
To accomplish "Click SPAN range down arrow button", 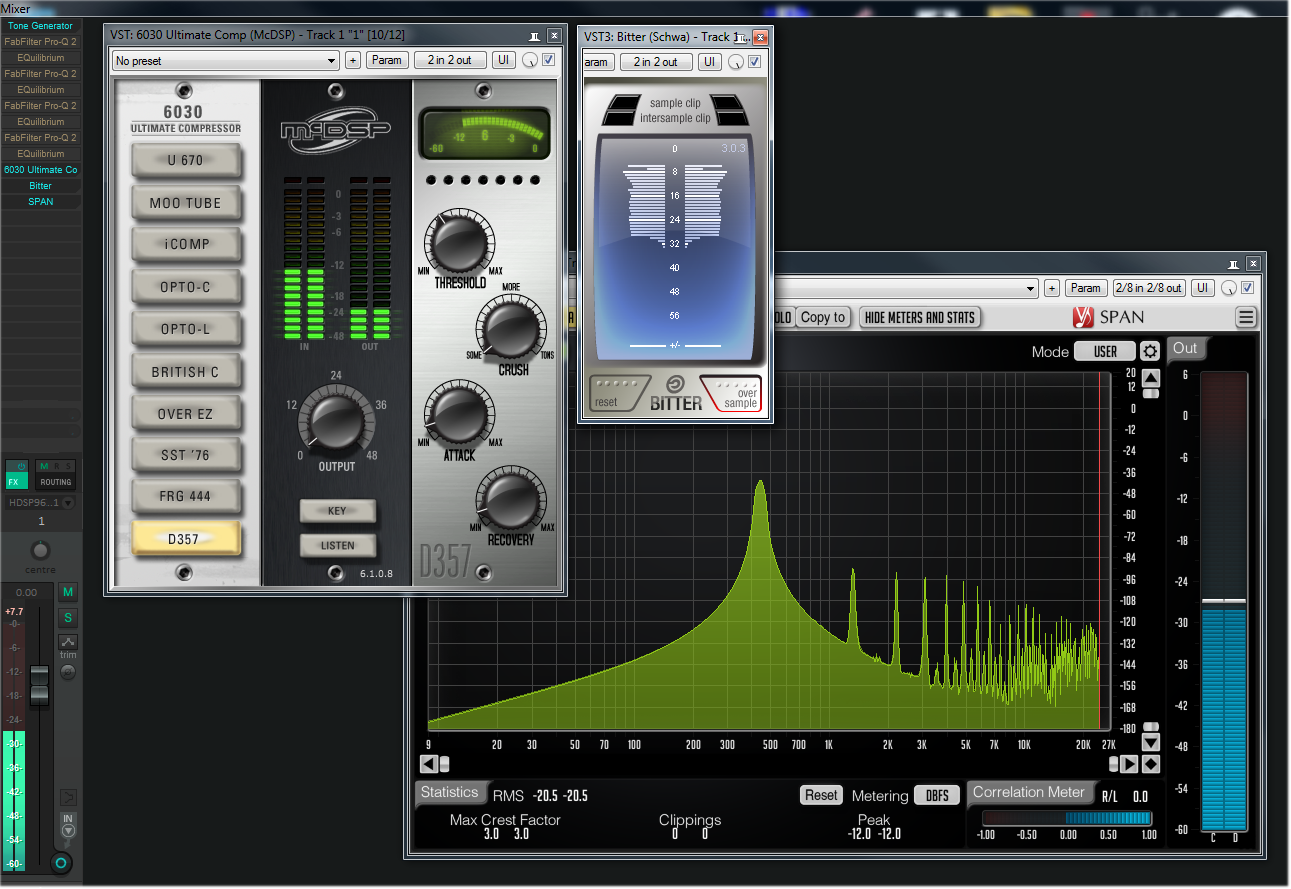I will click(1151, 742).
